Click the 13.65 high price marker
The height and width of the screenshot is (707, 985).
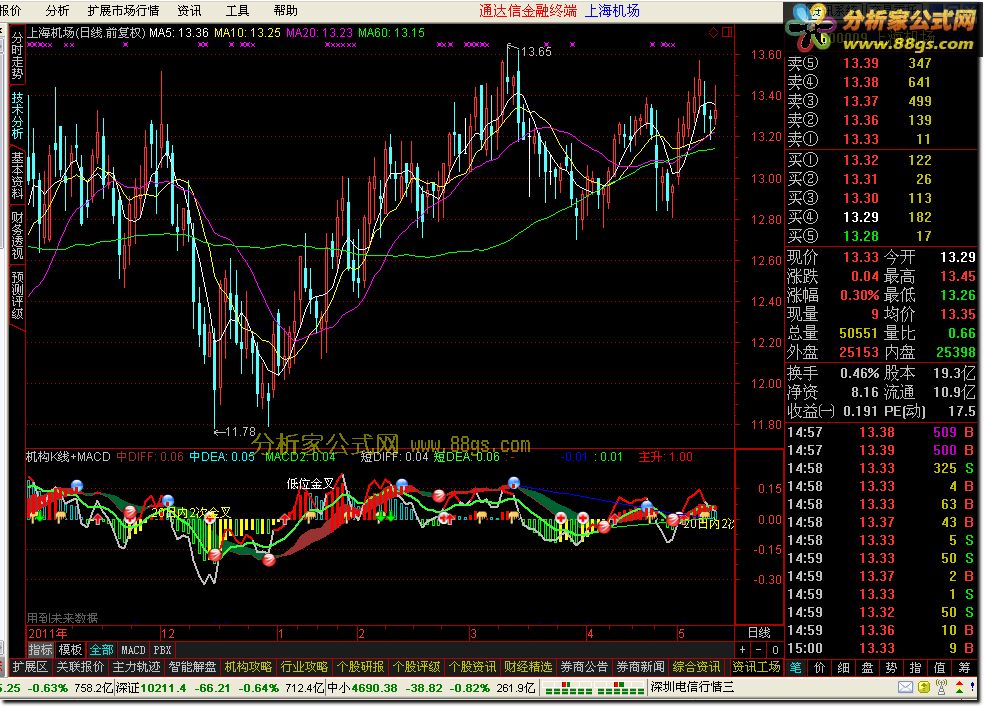point(536,52)
